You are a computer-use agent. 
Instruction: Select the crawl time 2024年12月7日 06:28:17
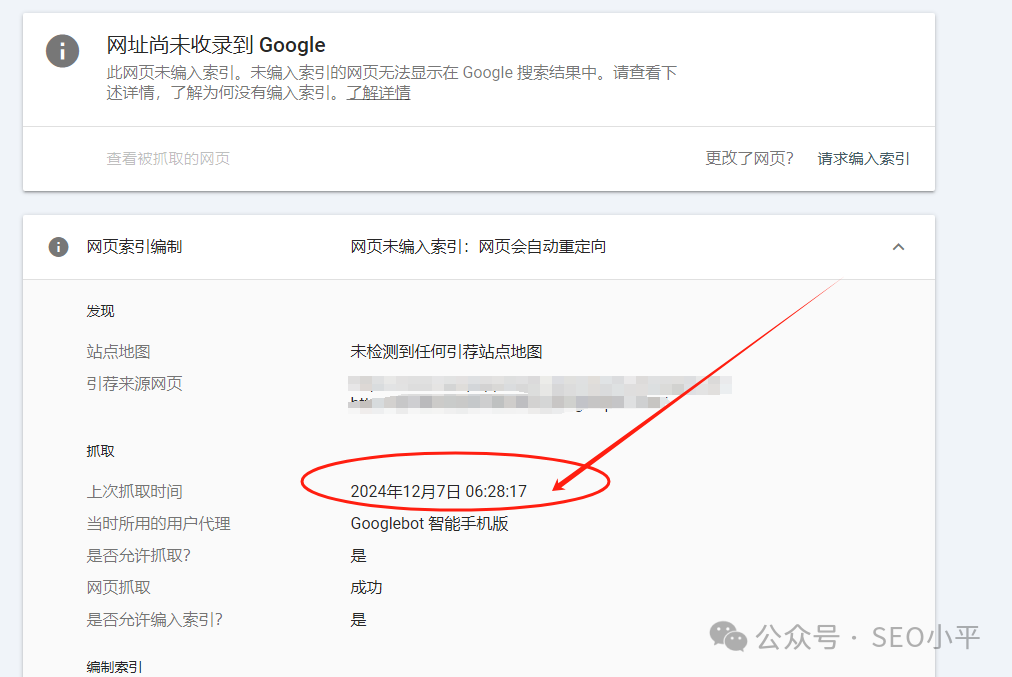[438, 492]
